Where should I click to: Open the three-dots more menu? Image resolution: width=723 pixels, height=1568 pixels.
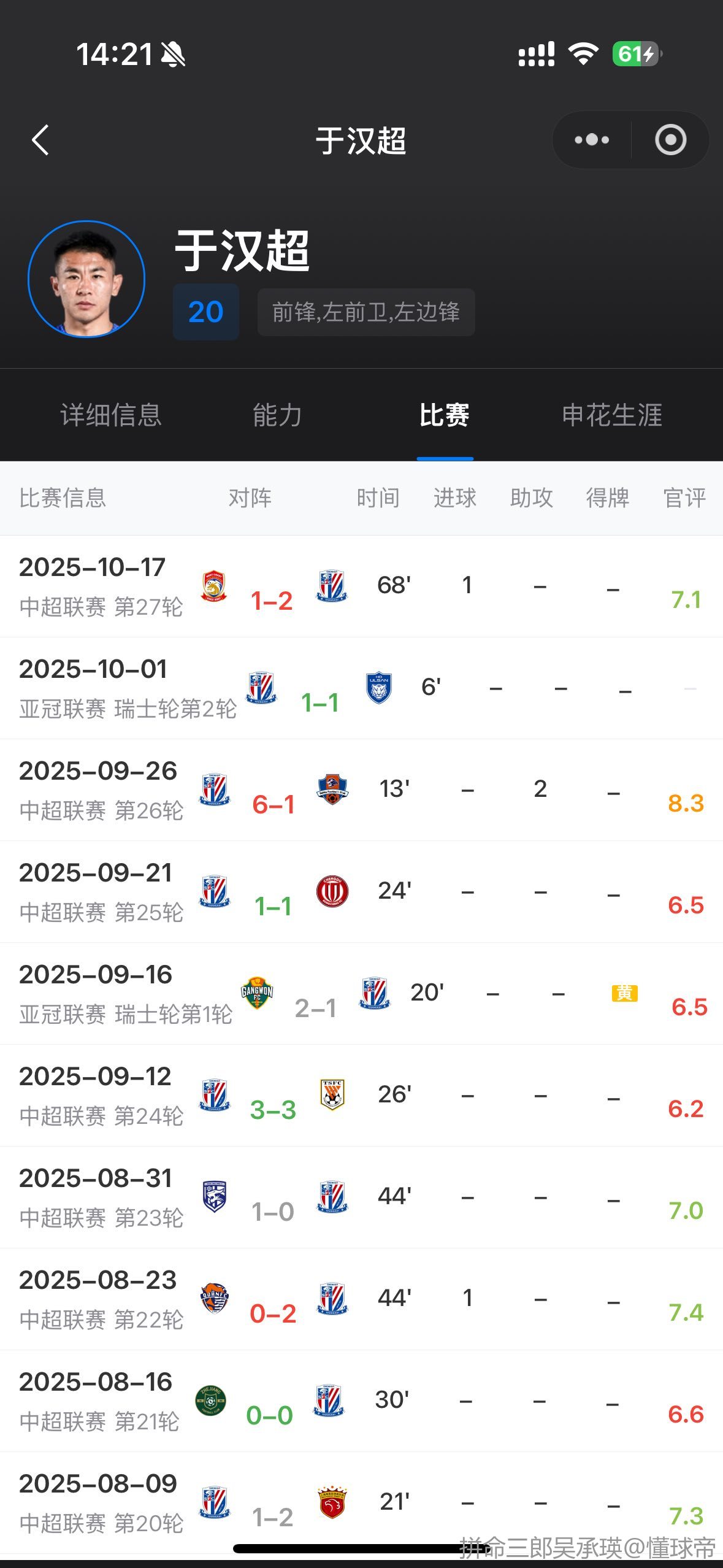click(x=592, y=140)
